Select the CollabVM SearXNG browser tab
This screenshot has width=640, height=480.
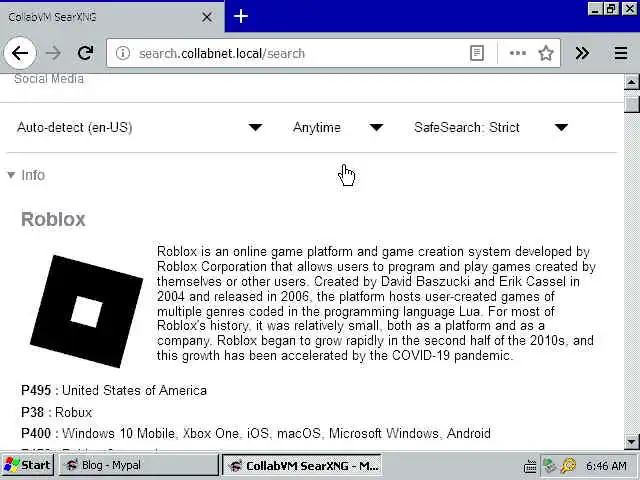(112, 17)
